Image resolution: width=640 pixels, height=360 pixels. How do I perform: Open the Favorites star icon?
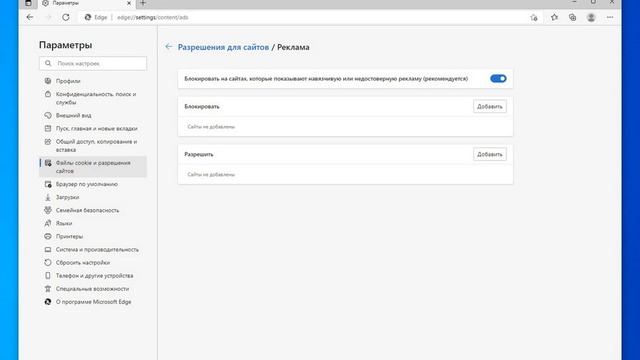(554, 17)
